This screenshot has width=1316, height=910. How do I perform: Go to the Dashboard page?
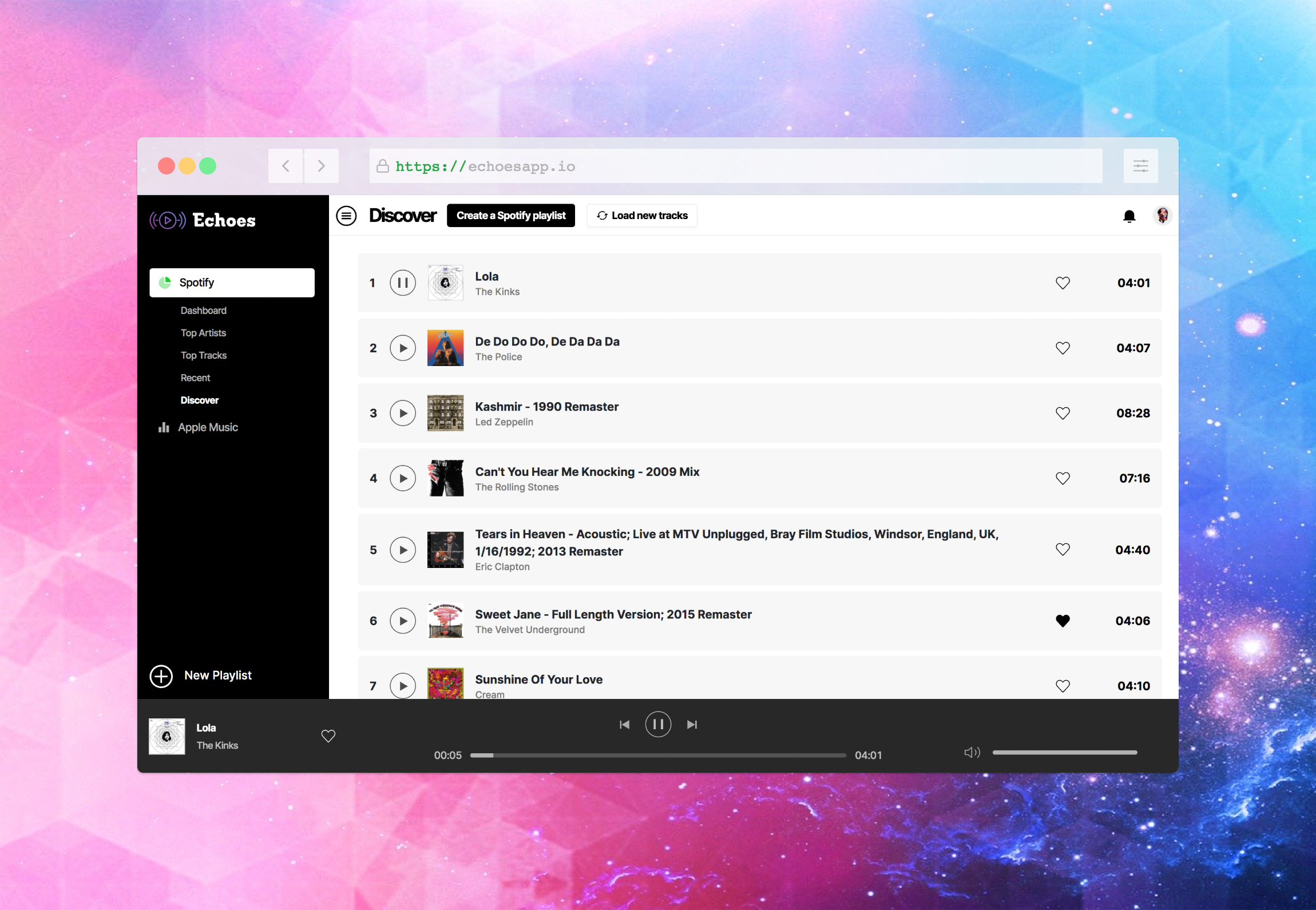click(x=203, y=311)
